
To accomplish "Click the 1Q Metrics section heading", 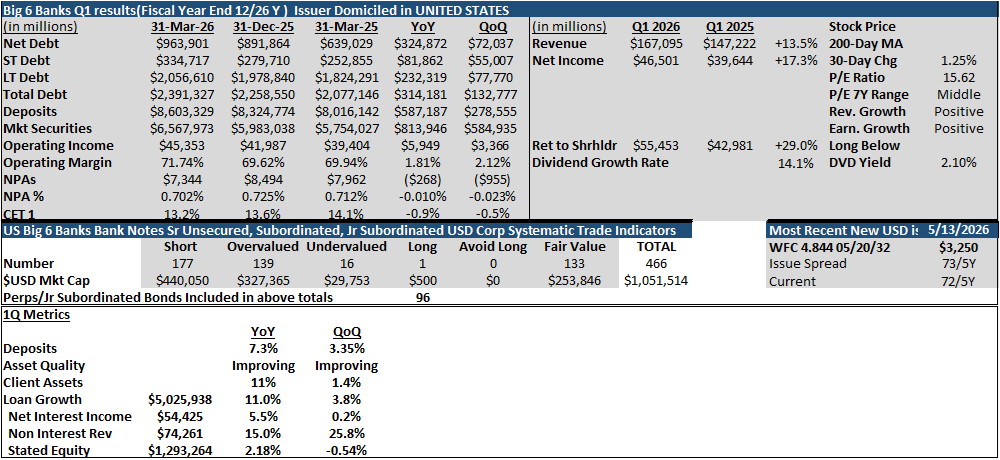I will click(36, 315).
